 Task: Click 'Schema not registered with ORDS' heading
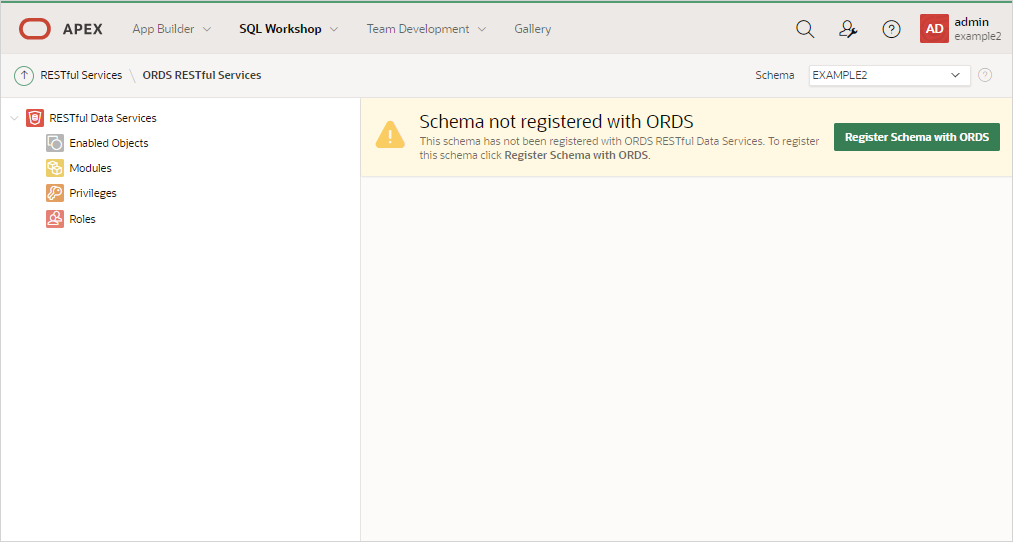pos(556,121)
